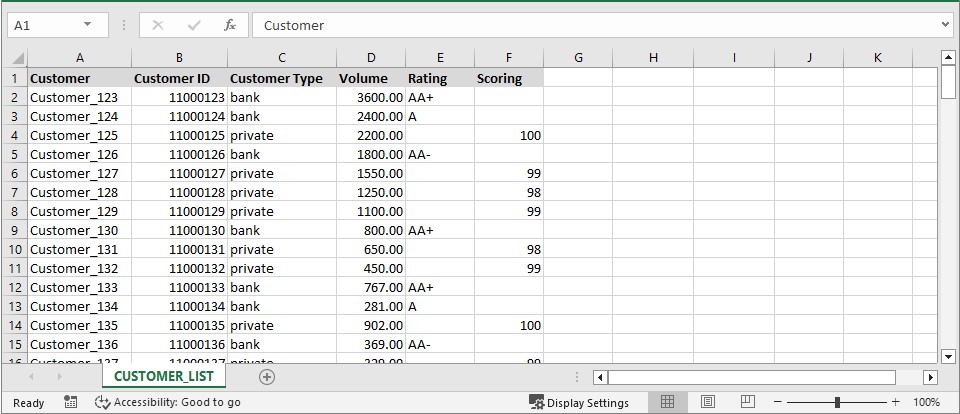Select row 1 header
Image resolution: width=960 pixels, height=414 pixels.
(x=15, y=78)
